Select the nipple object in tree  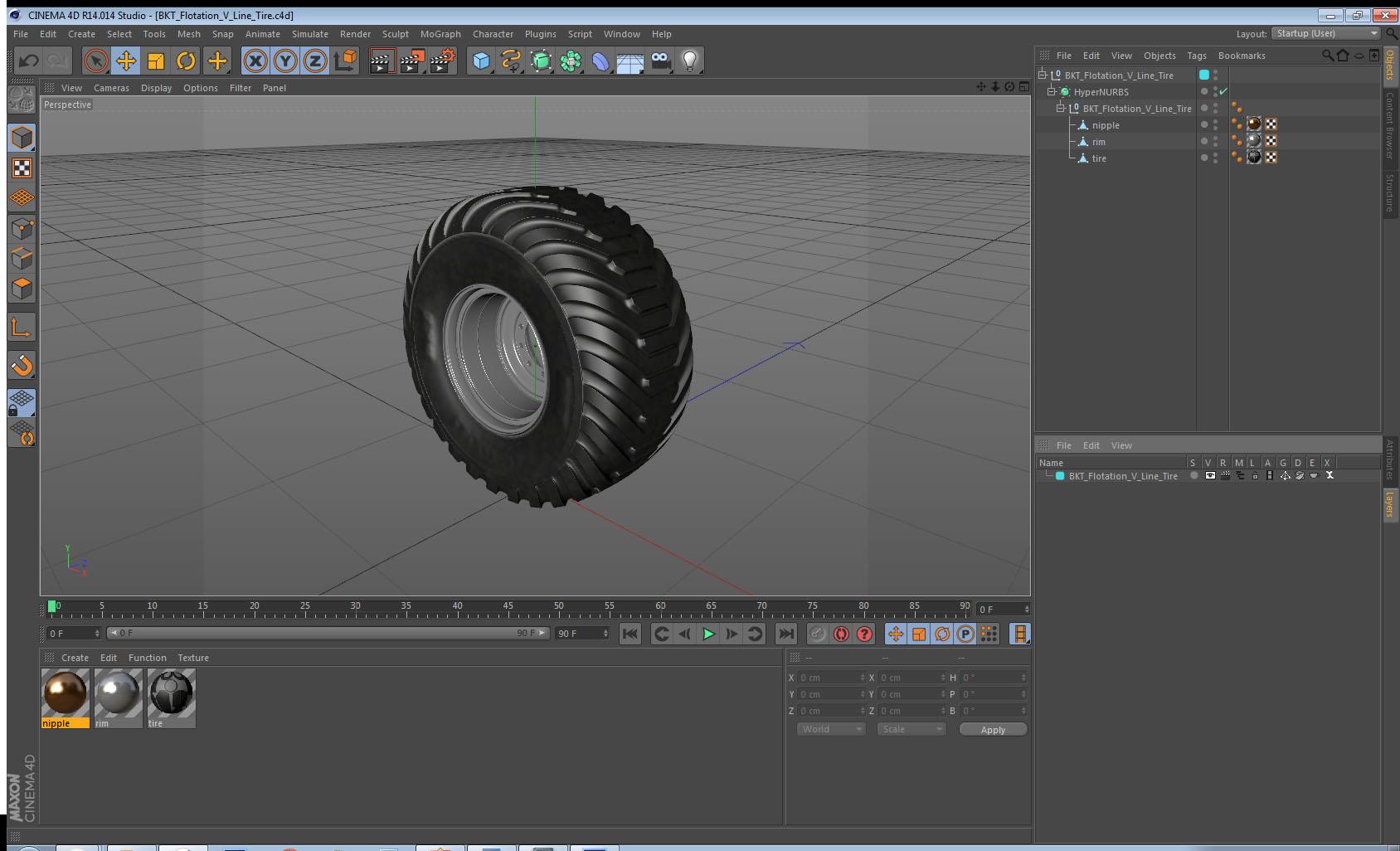(1106, 125)
